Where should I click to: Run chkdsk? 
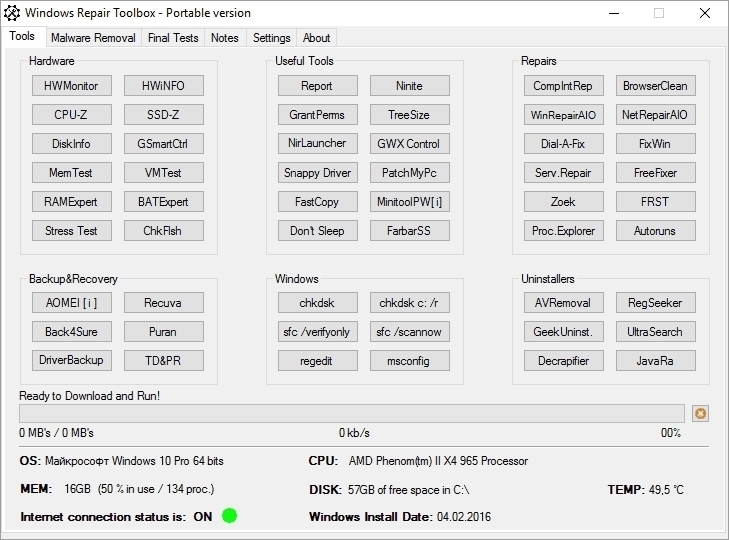point(318,303)
